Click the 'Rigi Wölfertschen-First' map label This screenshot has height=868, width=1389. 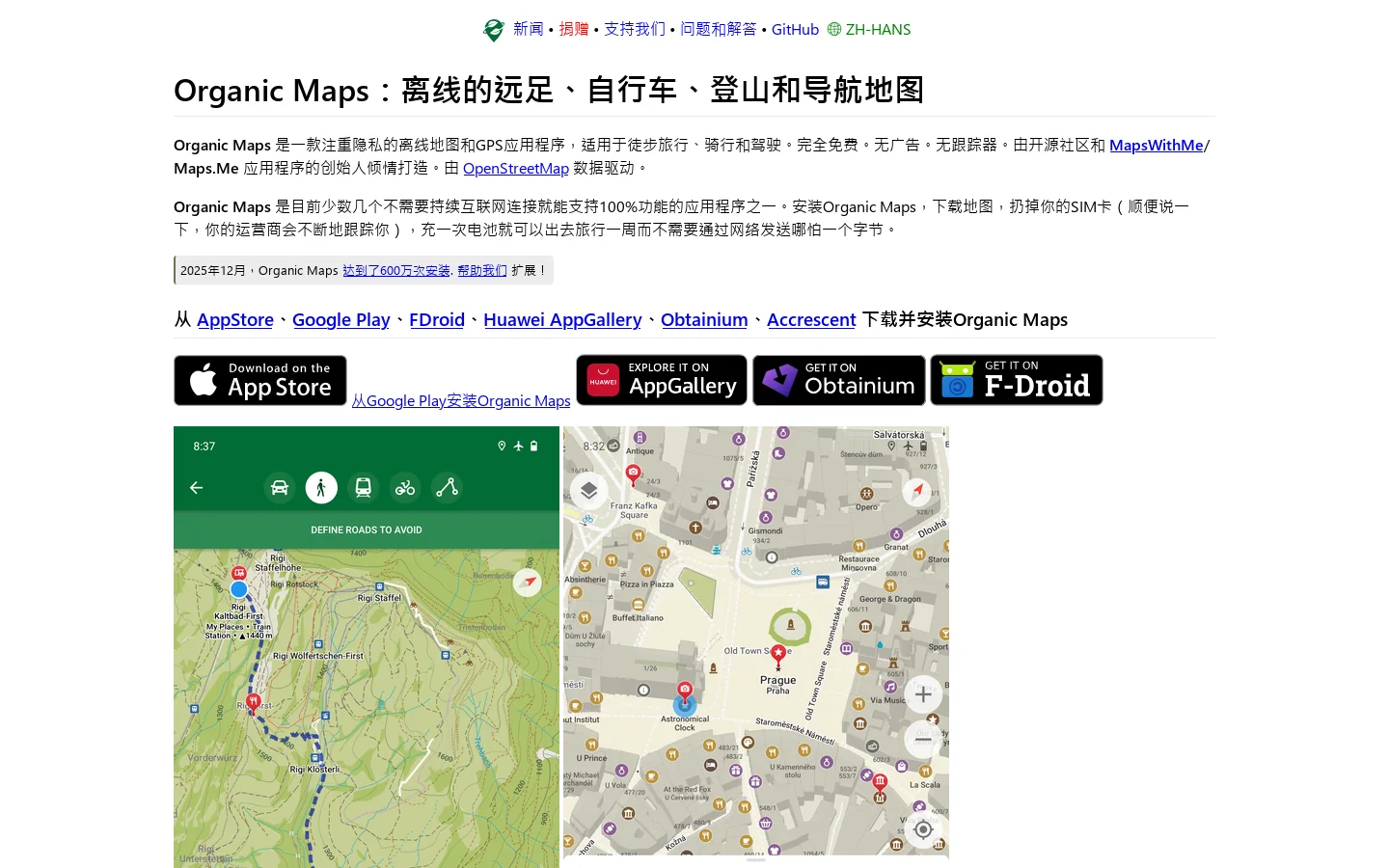[x=318, y=656]
